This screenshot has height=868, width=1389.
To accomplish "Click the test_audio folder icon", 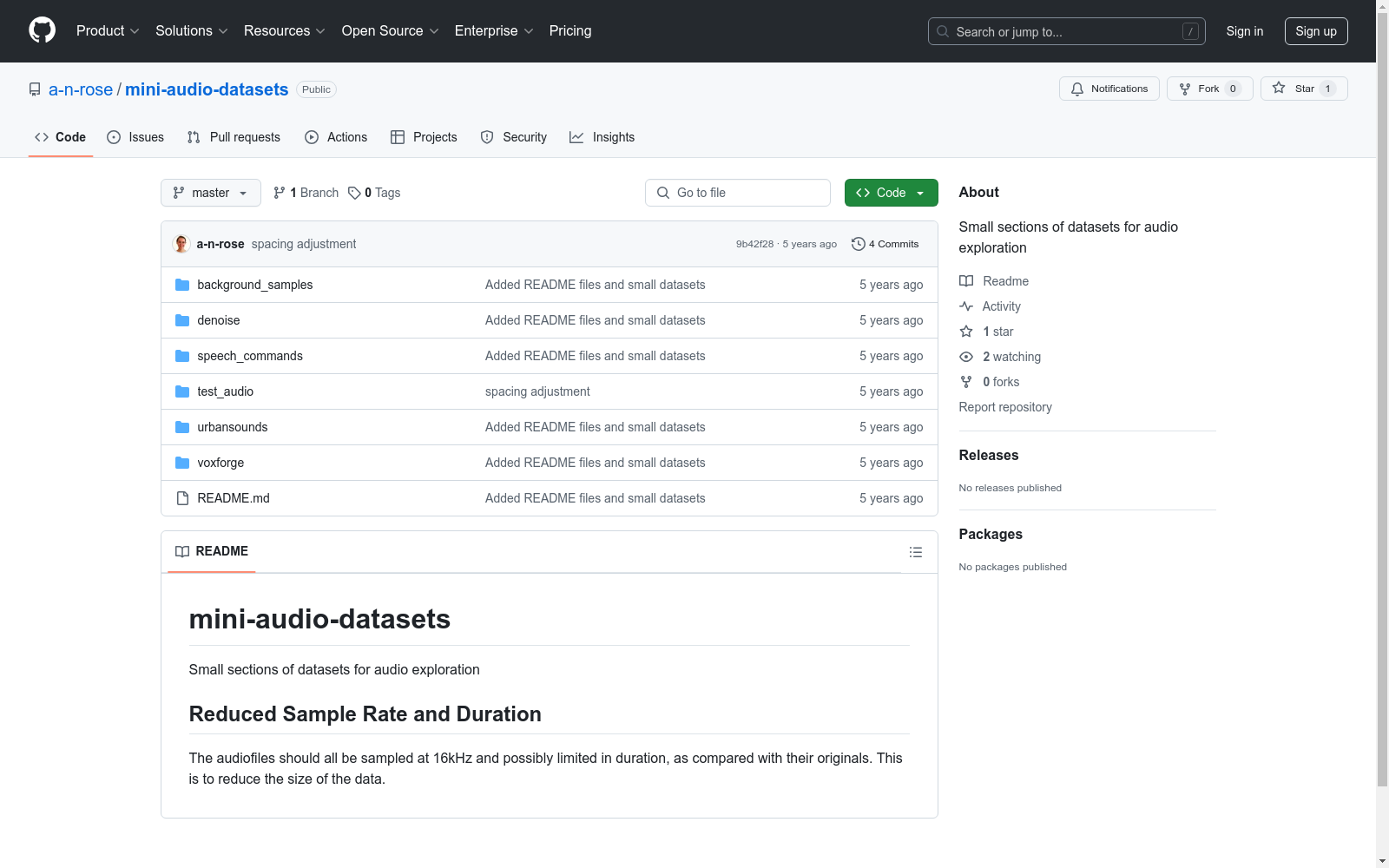I will point(182,391).
